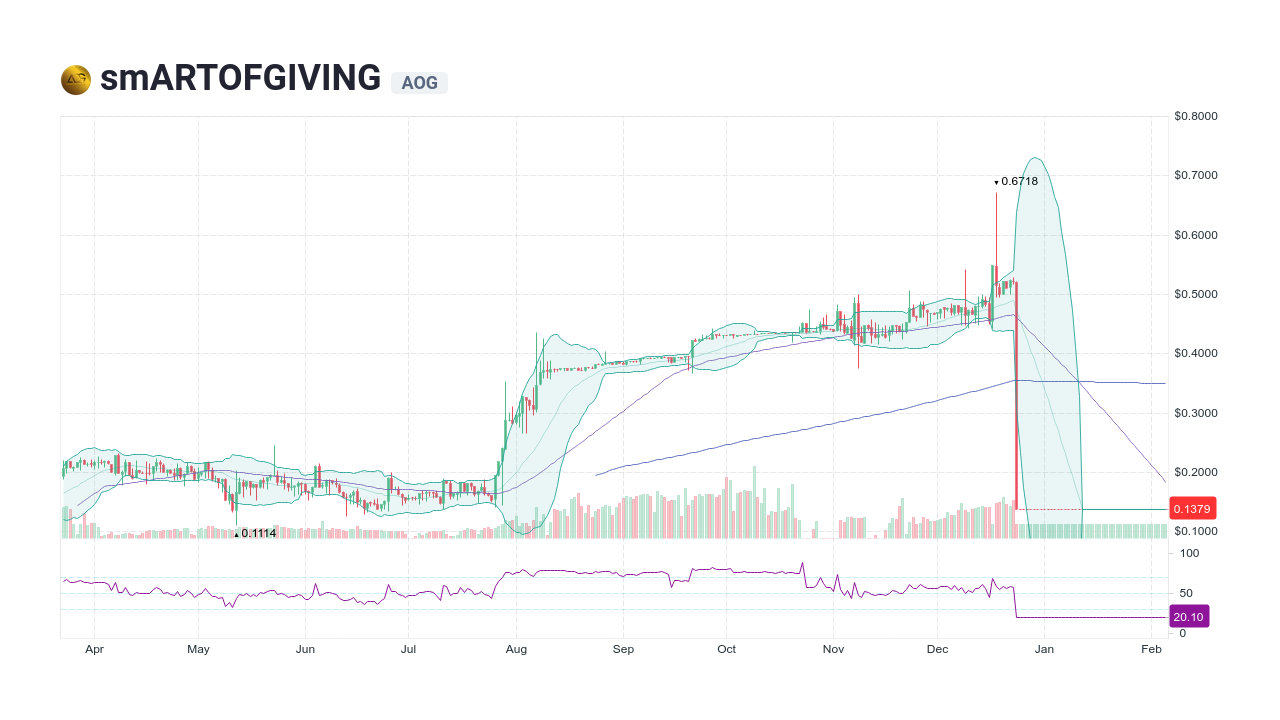The height and width of the screenshot is (720, 1280).
Task: Click the $0.1000 axis price label
Action: coord(1196,530)
